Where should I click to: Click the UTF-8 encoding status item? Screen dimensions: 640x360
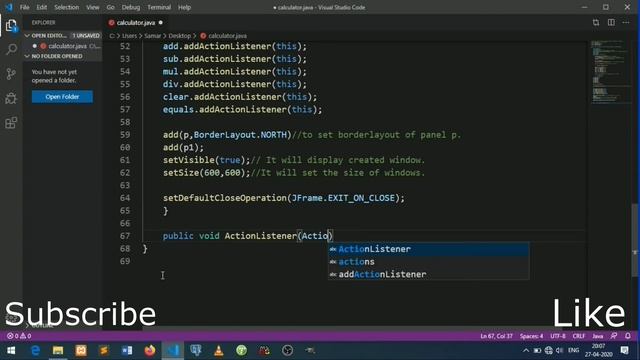(558, 336)
